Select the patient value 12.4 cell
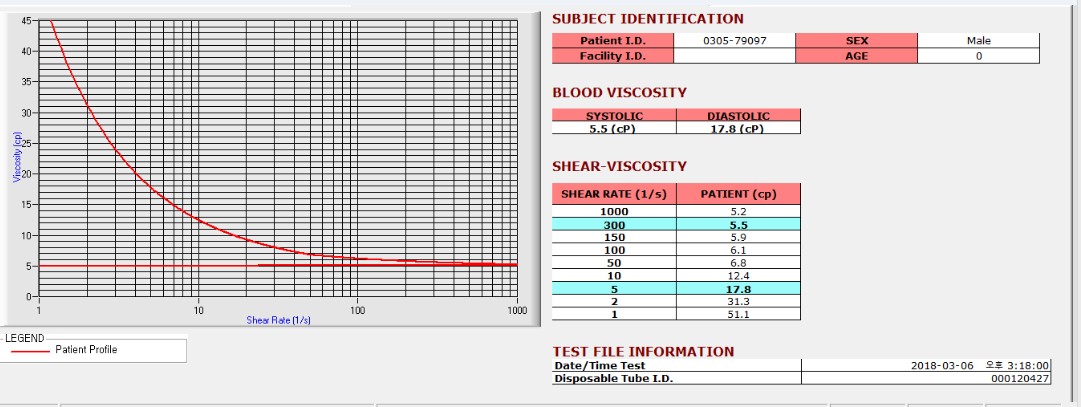Screen dimensions: 1081x407 (x=738, y=275)
